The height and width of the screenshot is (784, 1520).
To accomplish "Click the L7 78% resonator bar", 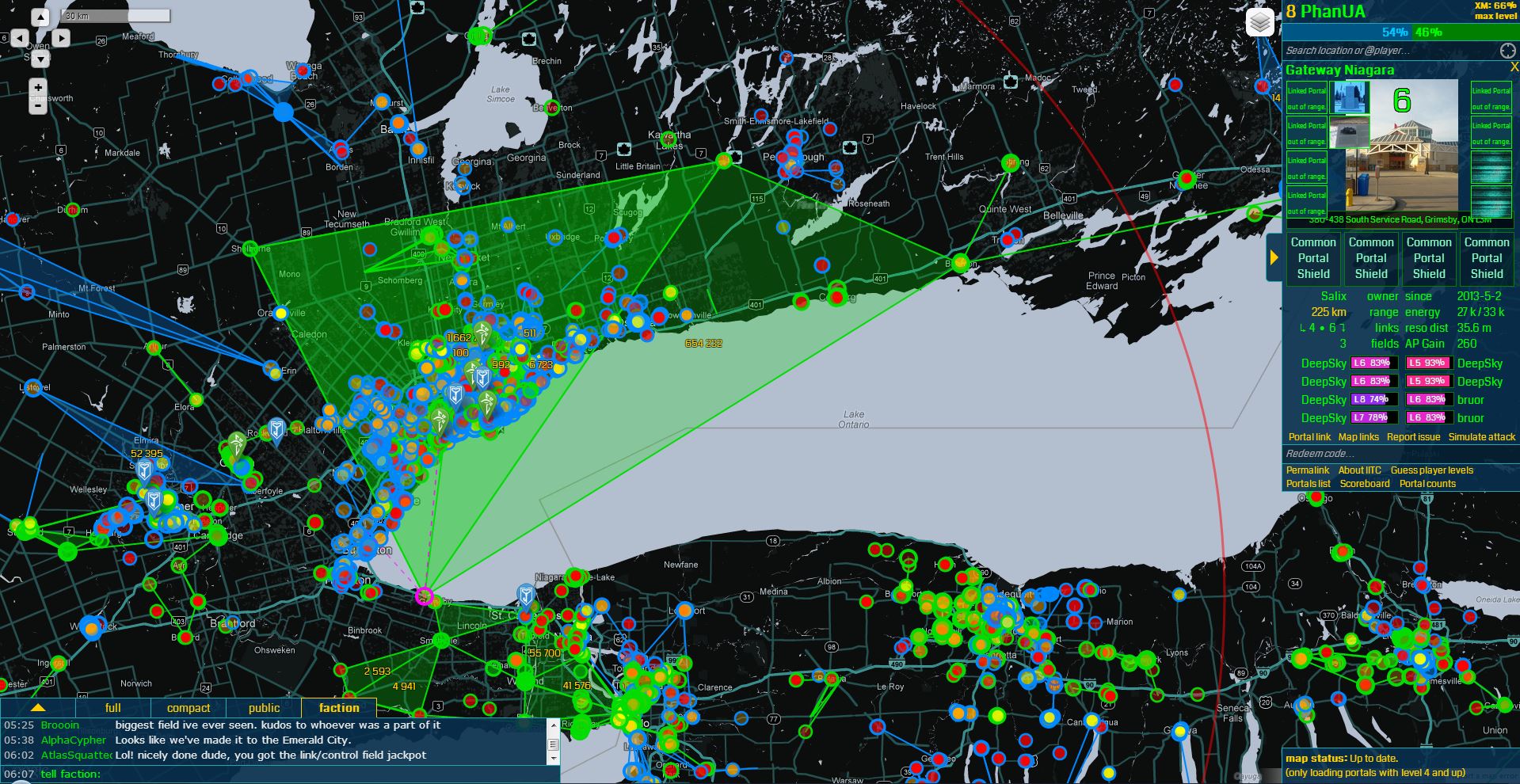I will pyautogui.click(x=1374, y=418).
